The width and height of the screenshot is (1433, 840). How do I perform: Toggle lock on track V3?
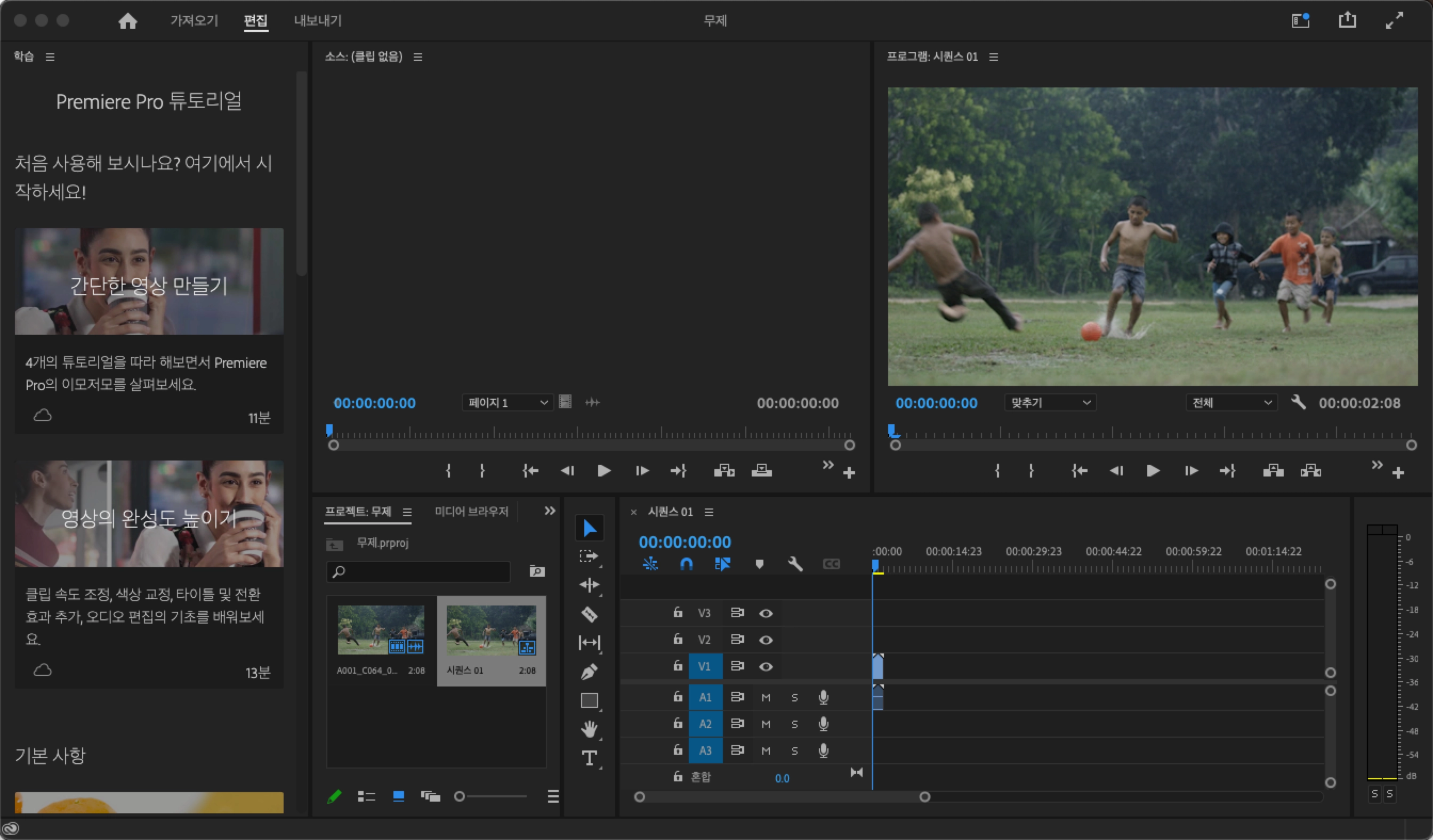677,612
